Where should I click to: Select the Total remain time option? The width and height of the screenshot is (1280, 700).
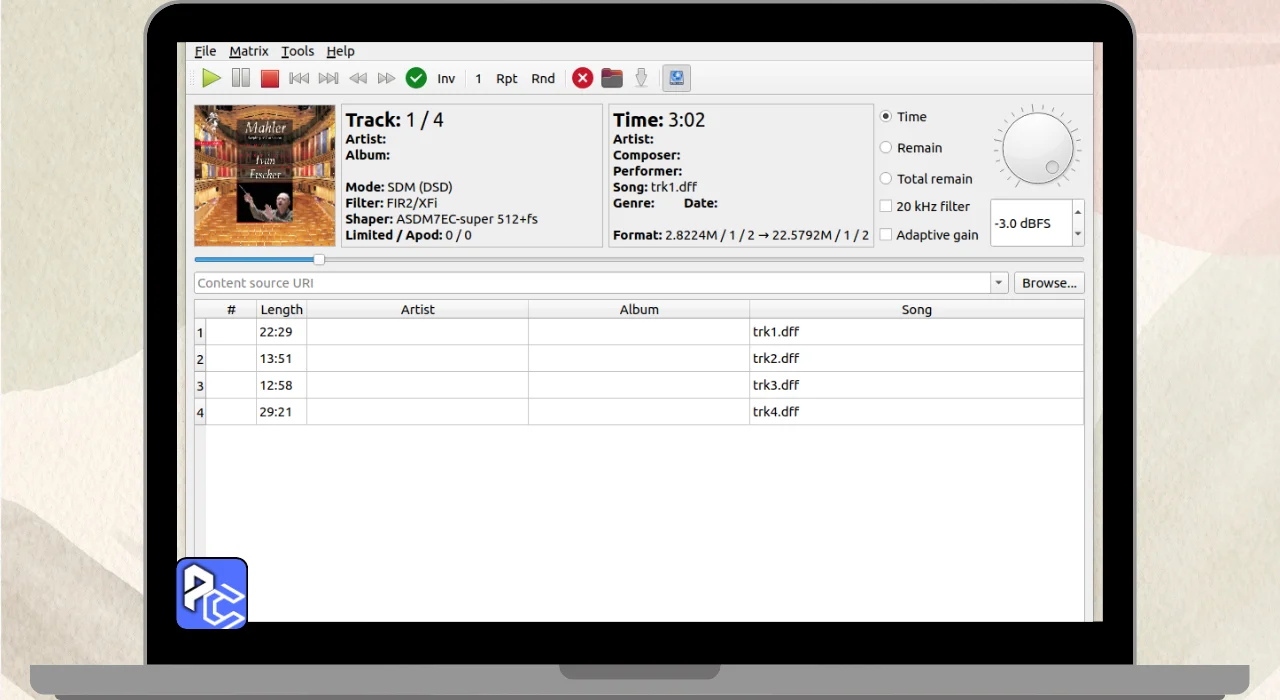(x=886, y=179)
